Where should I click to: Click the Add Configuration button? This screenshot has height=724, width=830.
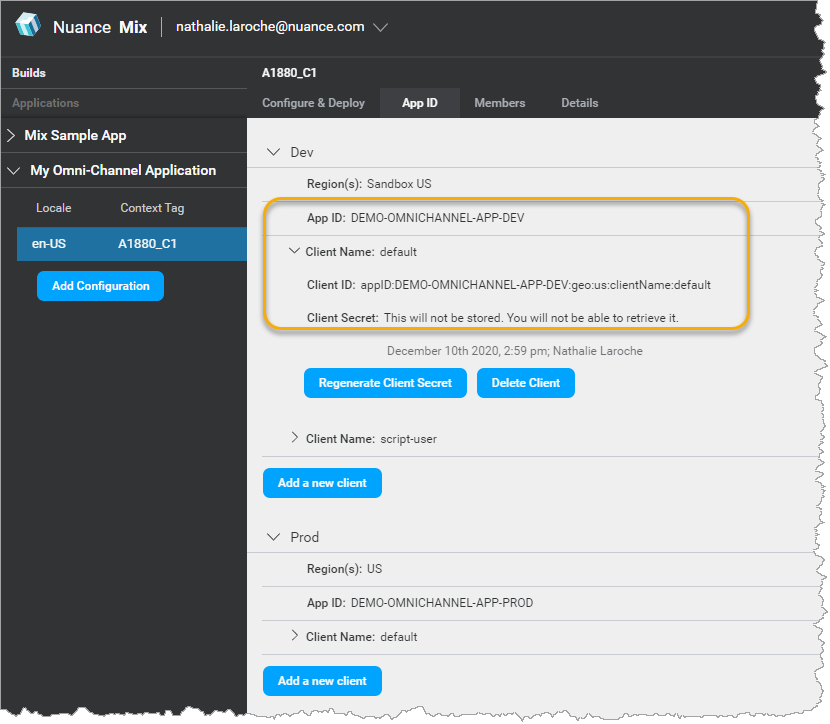(x=100, y=286)
